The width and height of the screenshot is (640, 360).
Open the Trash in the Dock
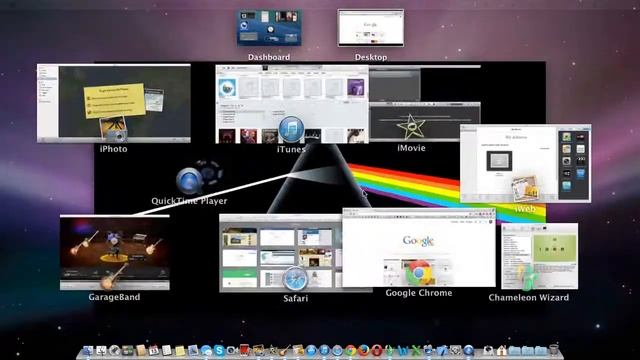tap(553, 350)
